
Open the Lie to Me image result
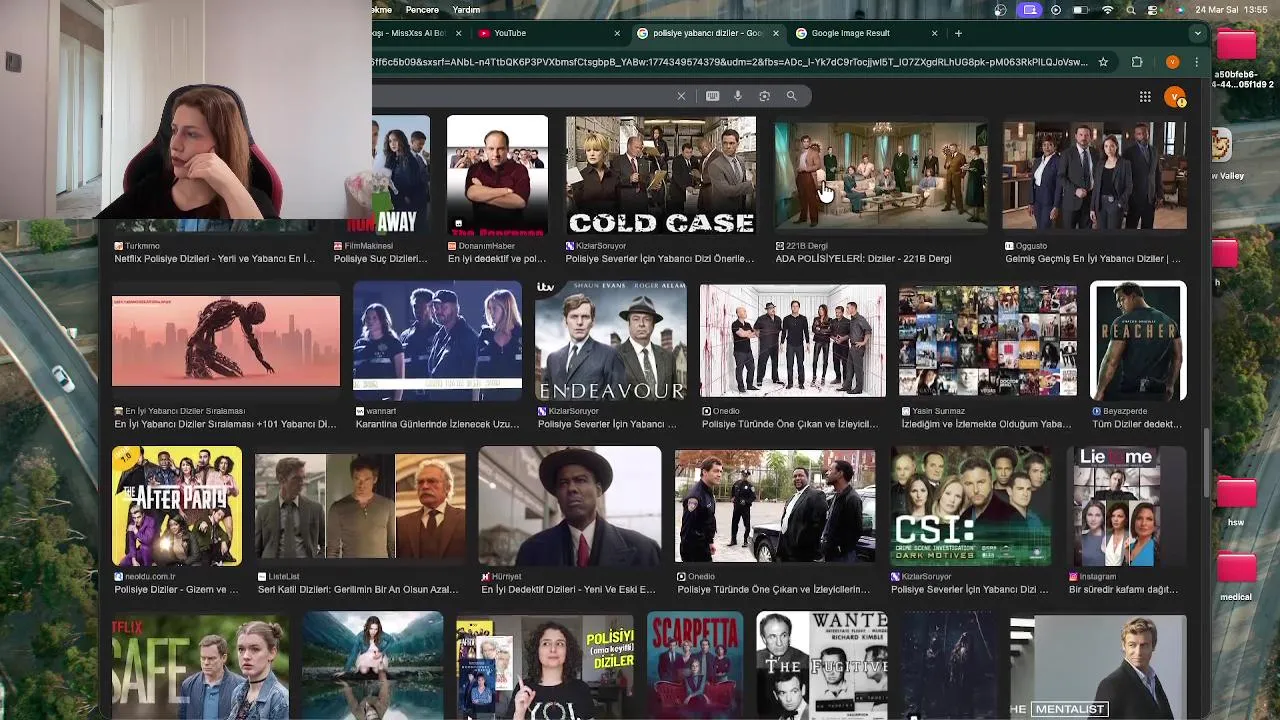click(x=1116, y=506)
